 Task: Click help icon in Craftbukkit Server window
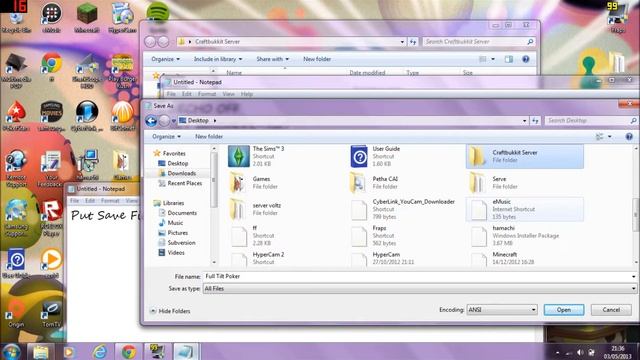pos(526,59)
